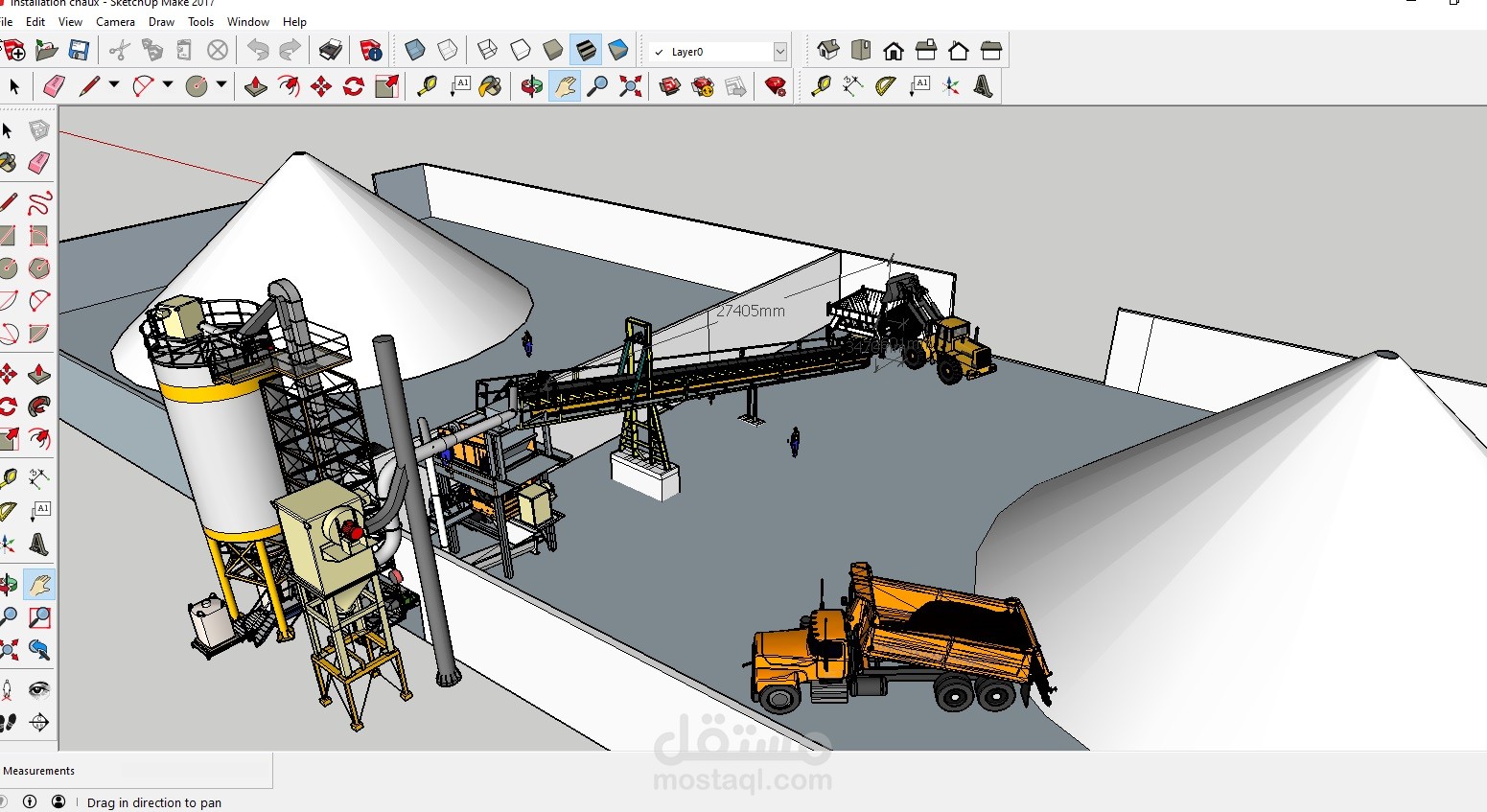Switch to Top view icon
This screenshot has height=812, width=1487.
(x=861, y=50)
